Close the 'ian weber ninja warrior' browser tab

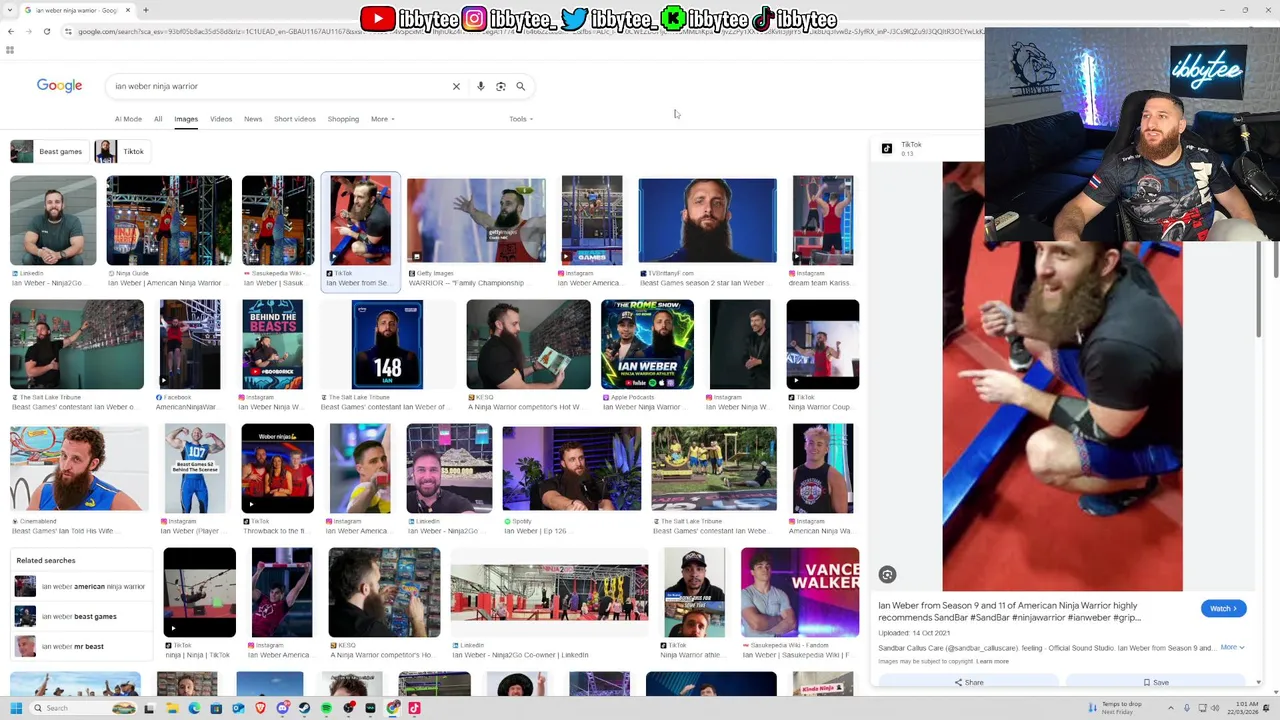point(126,10)
